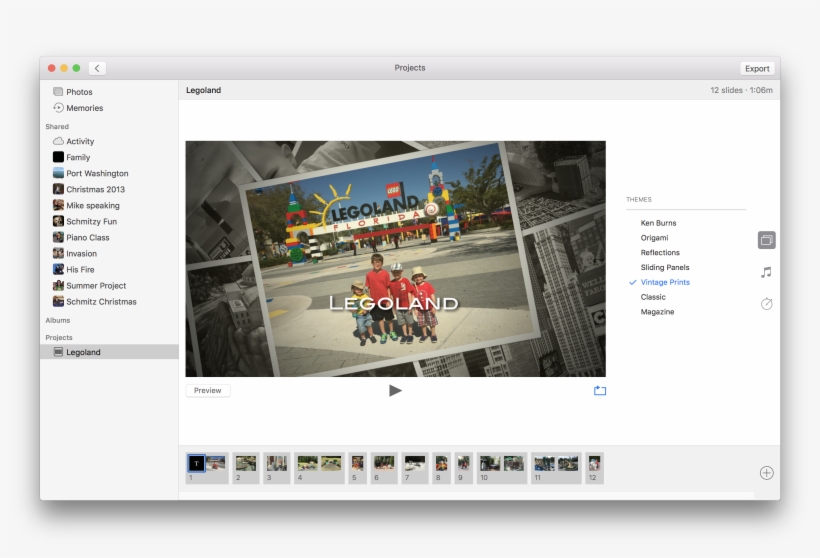This screenshot has width=820, height=558.
Task: Click the Albums section header
Action: click(58, 320)
